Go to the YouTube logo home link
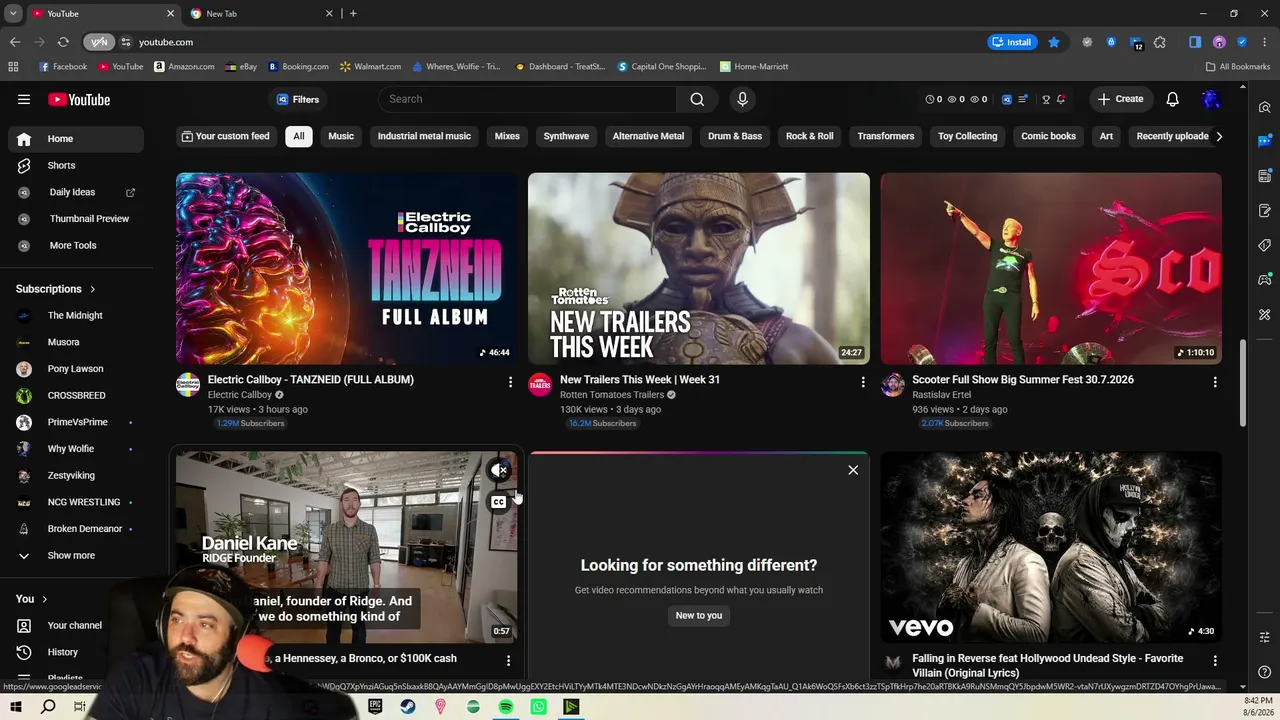 (x=79, y=100)
